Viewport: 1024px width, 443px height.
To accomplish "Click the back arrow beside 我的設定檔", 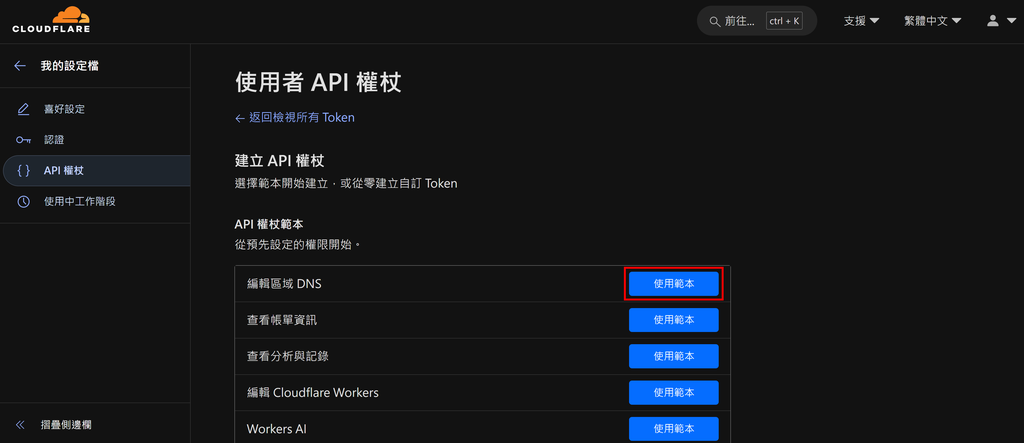I will [20, 65].
